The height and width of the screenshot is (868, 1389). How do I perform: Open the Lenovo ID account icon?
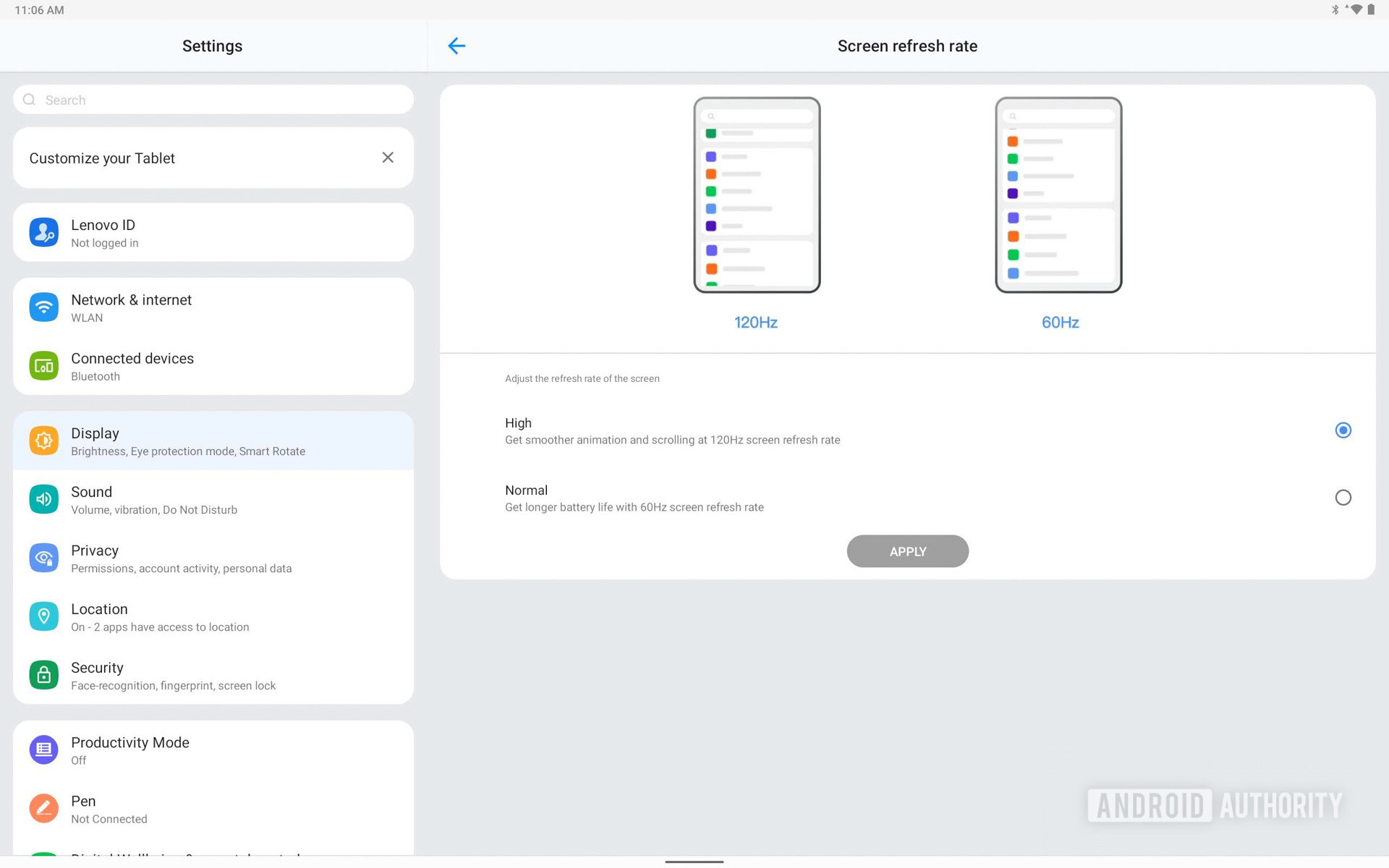(44, 232)
